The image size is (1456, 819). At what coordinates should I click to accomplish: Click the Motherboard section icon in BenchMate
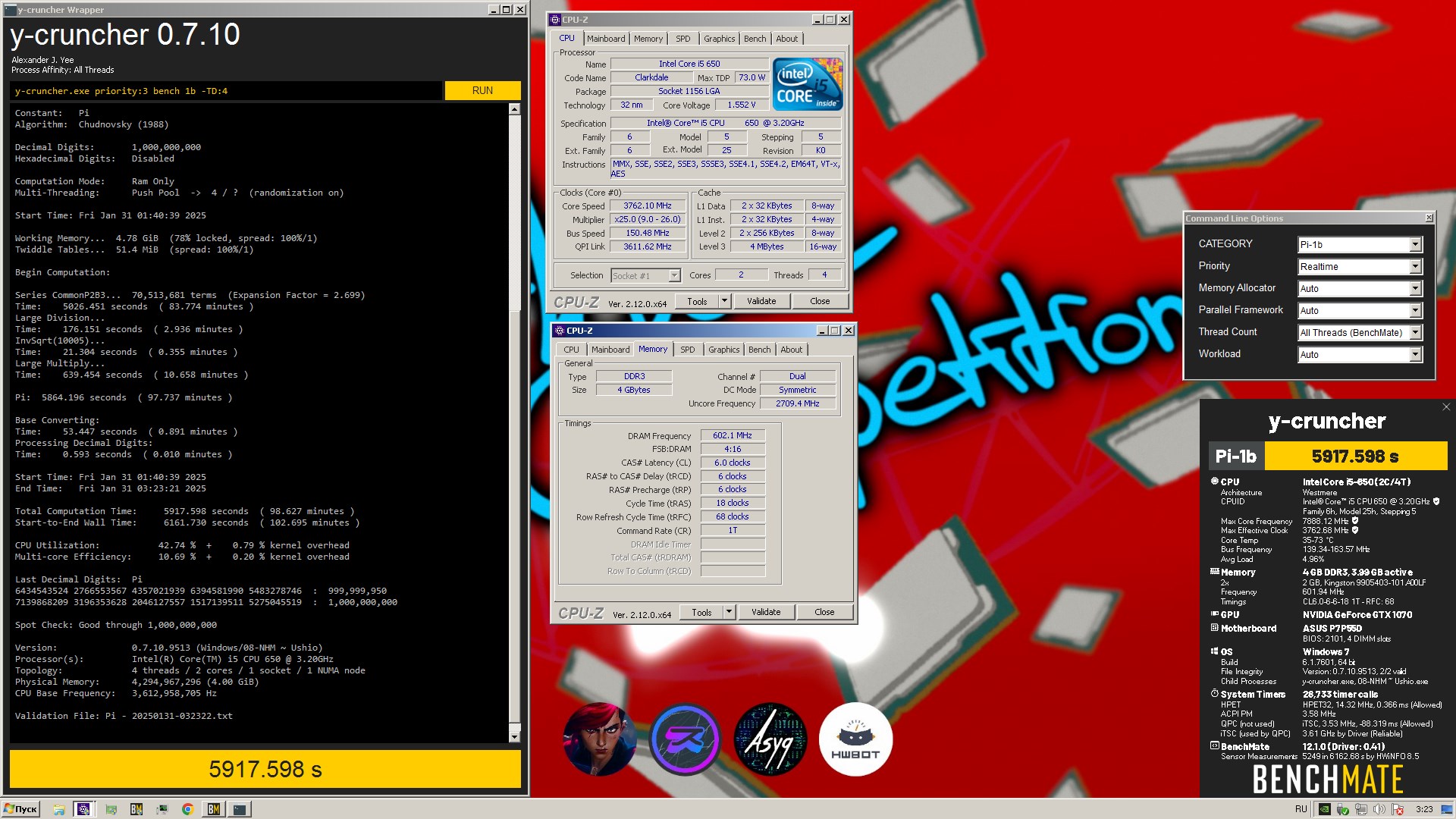(1215, 627)
